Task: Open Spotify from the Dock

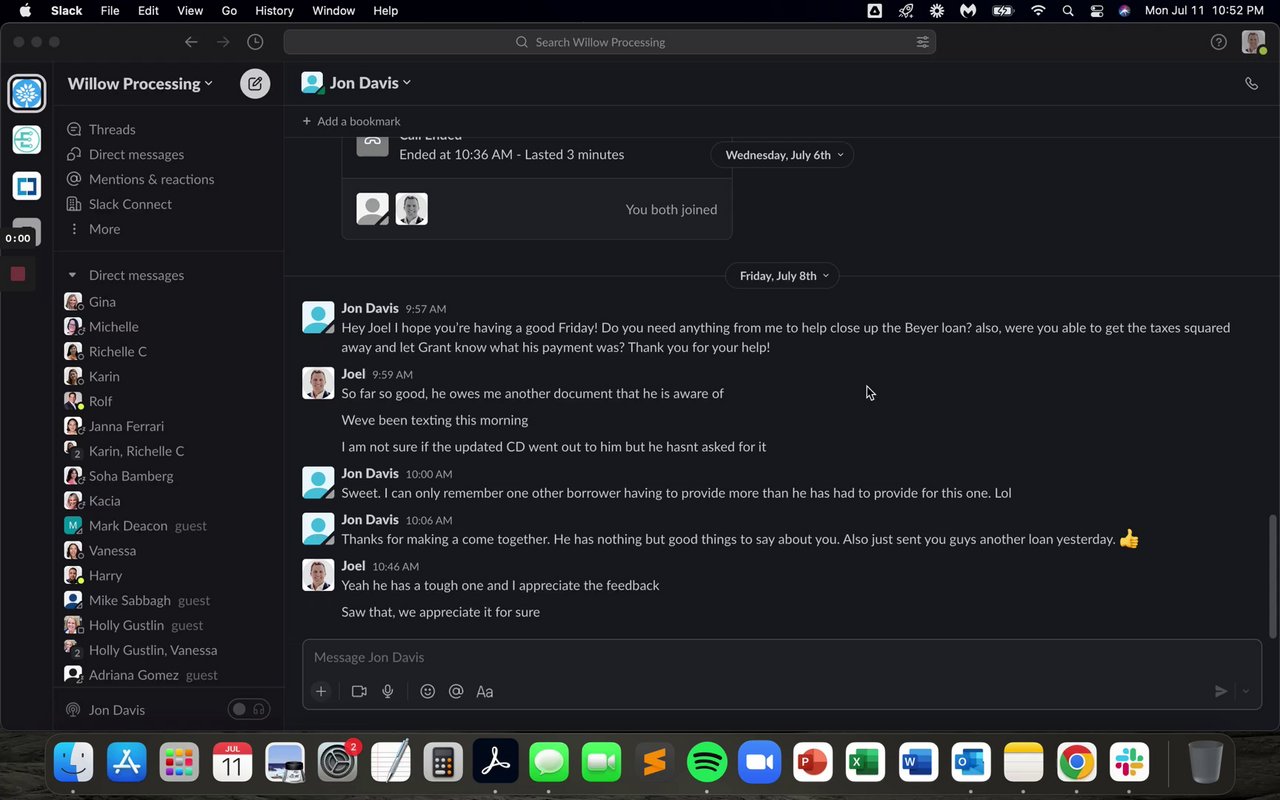Action: click(x=707, y=763)
